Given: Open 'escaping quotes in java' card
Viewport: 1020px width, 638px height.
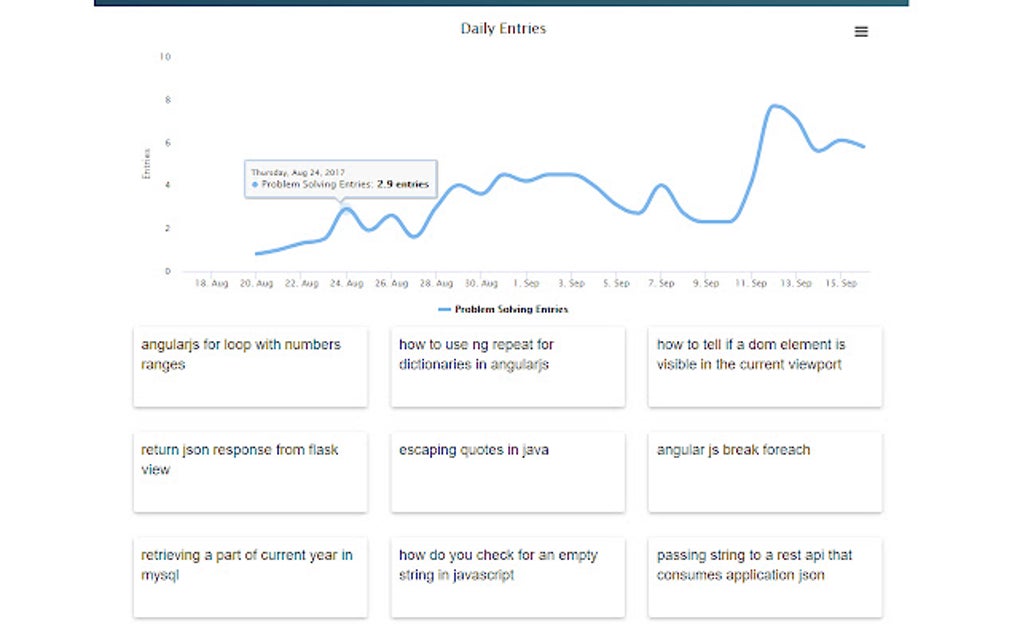Looking at the screenshot, I should pos(507,471).
